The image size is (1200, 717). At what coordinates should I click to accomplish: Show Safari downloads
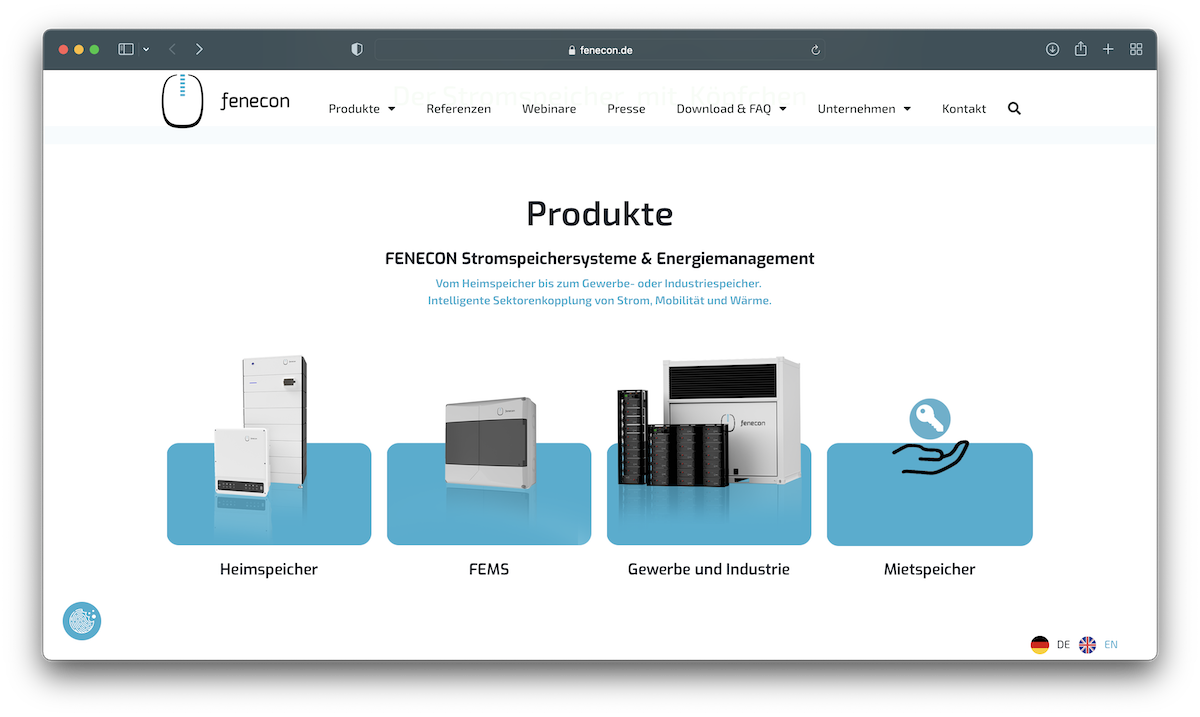point(1052,49)
